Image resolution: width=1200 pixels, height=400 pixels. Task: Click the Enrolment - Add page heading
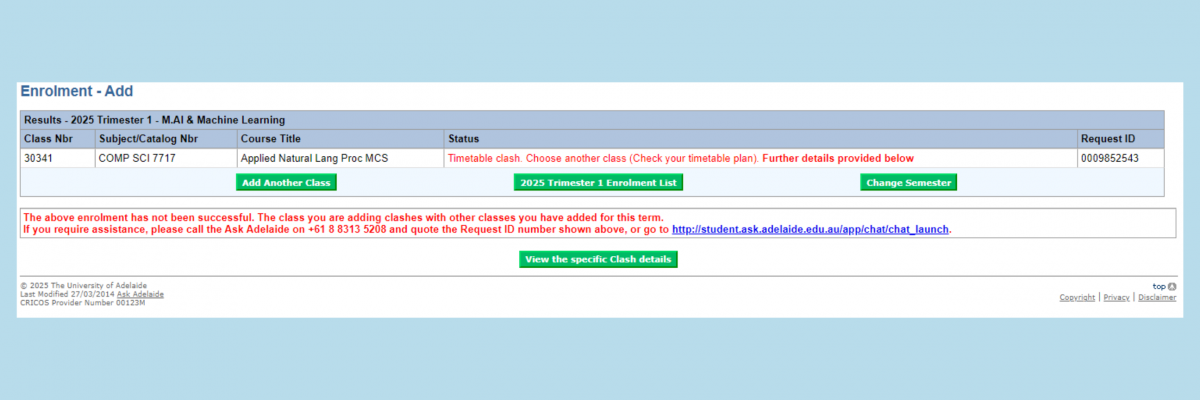point(77,91)
